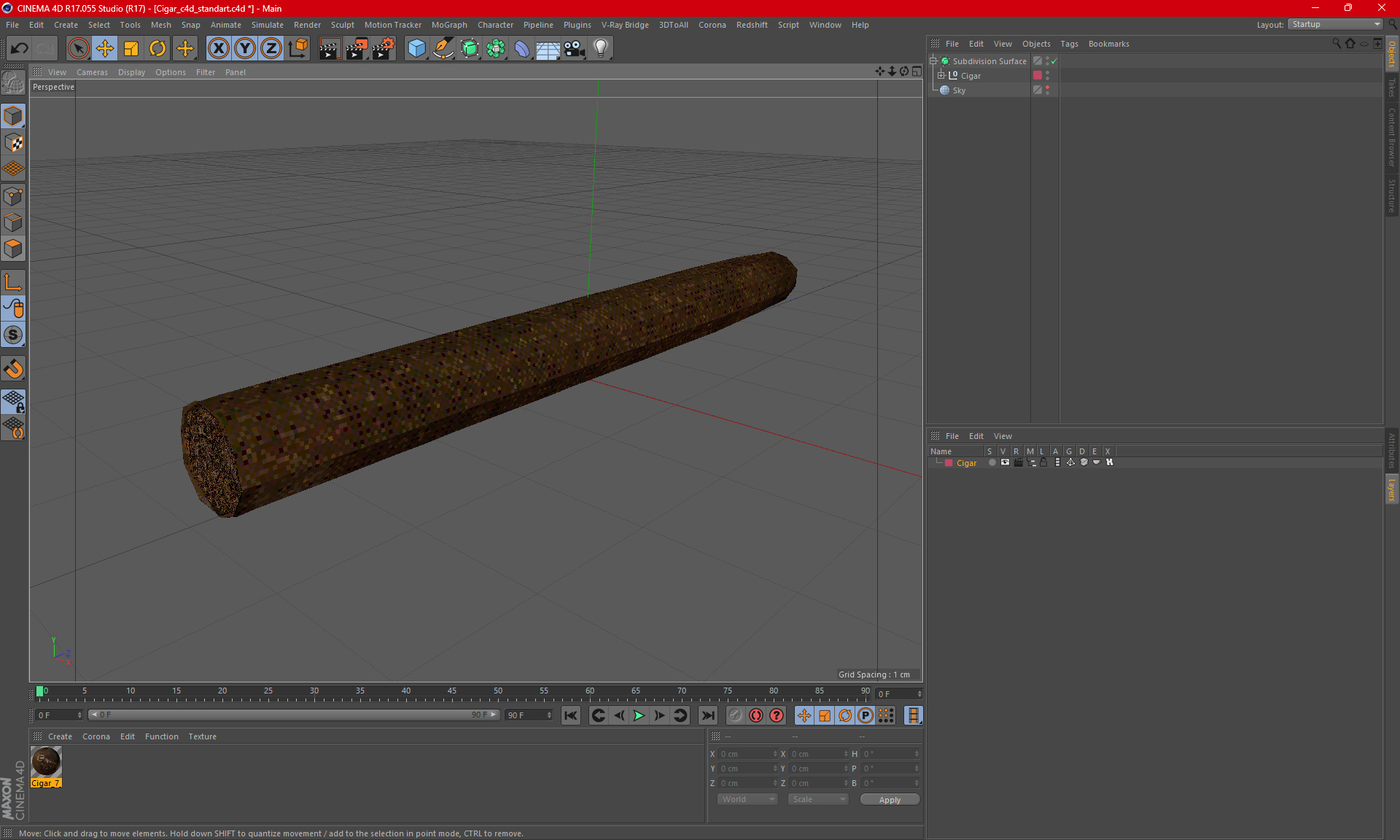The height and width of the screenshot is (840, 1400).
Task: Add a Light object
Action: 601,49
